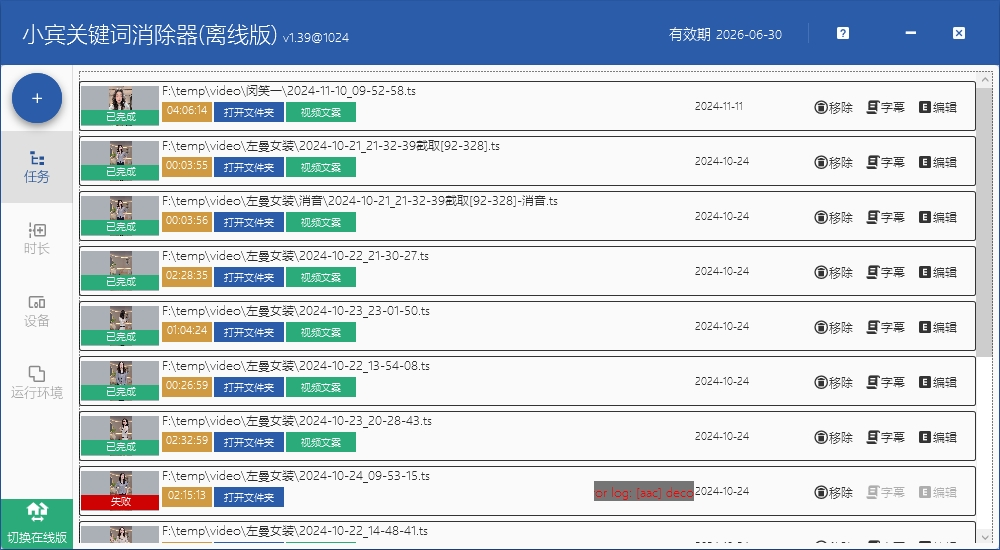The height and width of the screenshot is (550, 1000).
Task: Open 视频文案 for 2024-10-22_21-30-27.ts
Action: coord(321,277)
